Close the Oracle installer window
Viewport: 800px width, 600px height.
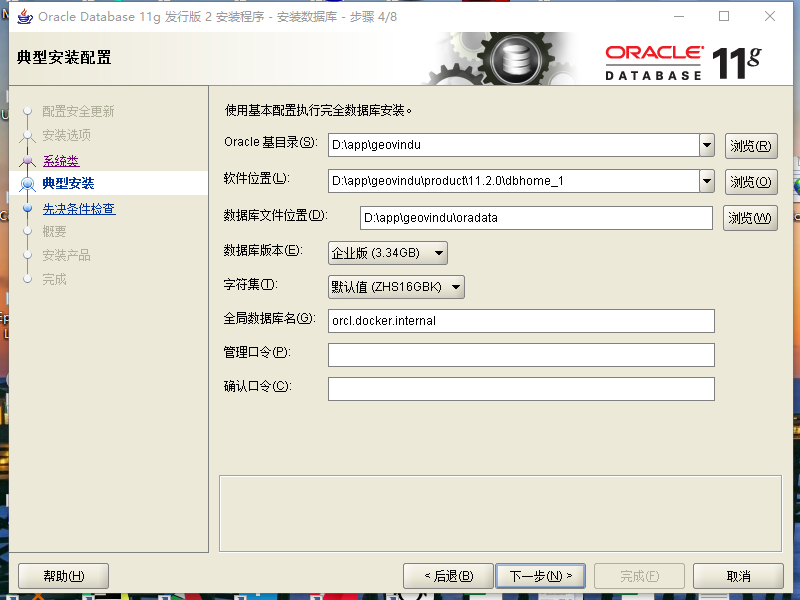tap(770, 16)
